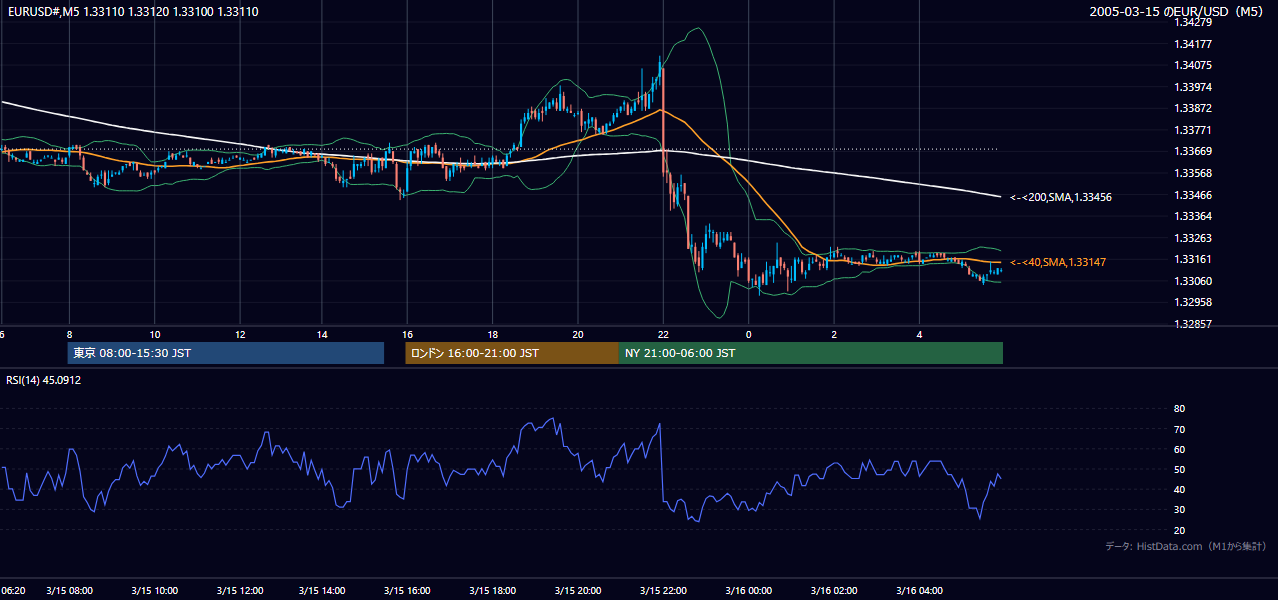
Task: Click RSI scale value 30
Action: coord(1180,510)
